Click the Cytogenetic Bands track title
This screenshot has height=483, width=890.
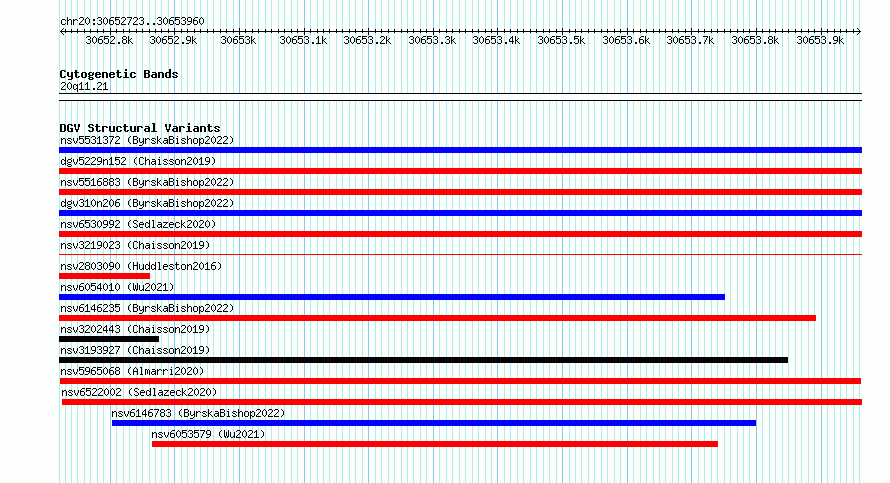click(119, 74)
